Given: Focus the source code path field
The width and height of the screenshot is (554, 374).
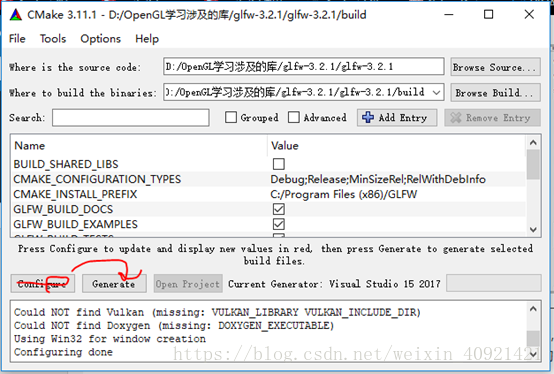Looking at the screenshot, I should (303, 66).
